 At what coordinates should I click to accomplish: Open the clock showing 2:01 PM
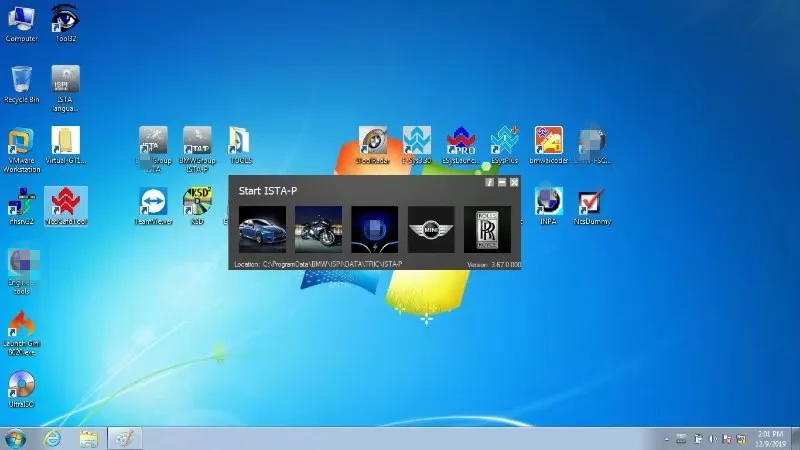click(770, 439)
